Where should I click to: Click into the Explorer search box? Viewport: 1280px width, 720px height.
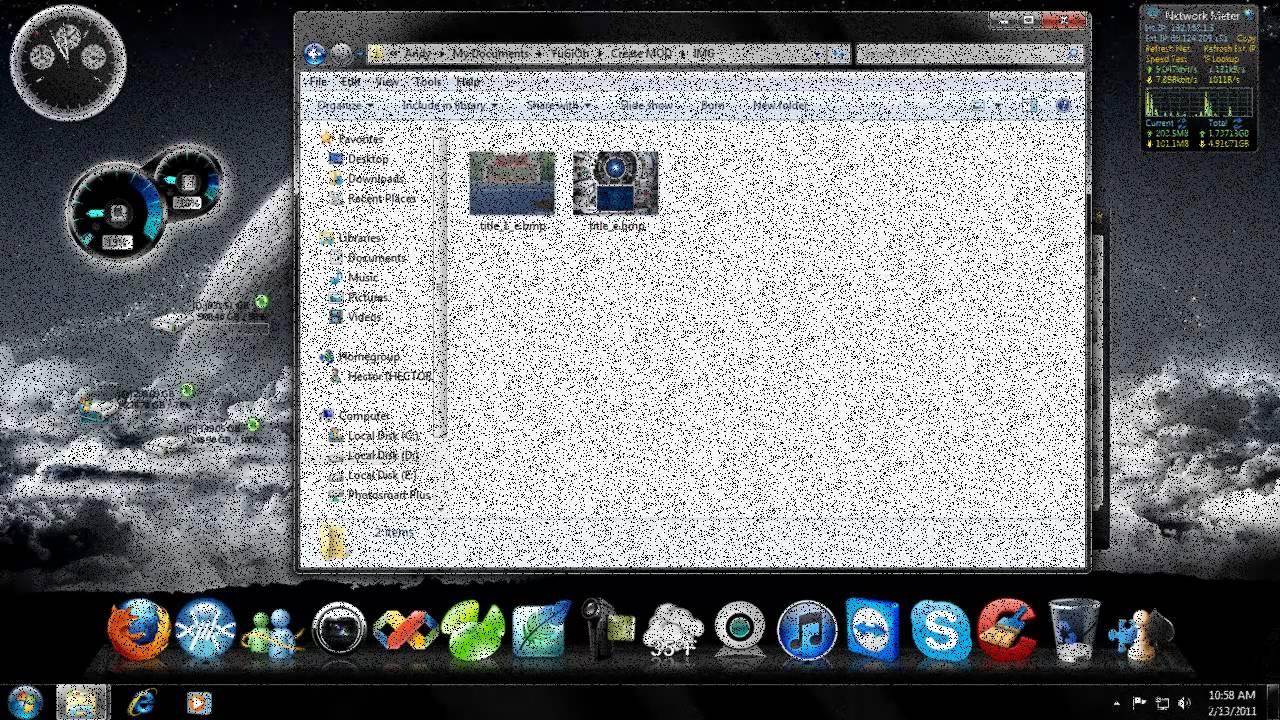click(x=969, y=54)
